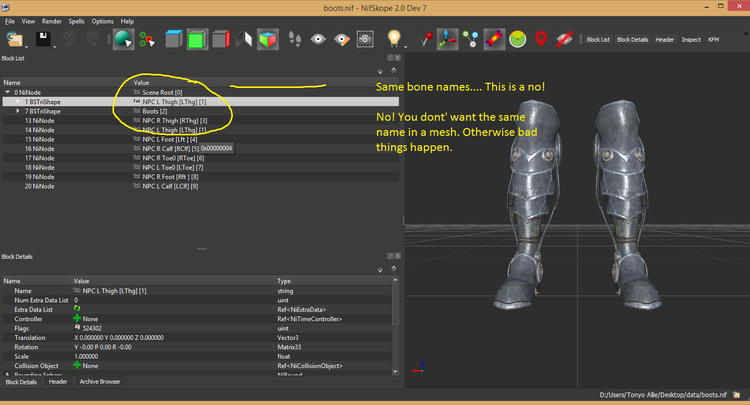The height and width of the screenshot is (405, 750).
Task: Take a screenshot with camera icon
Action: (x=365, y=39)
